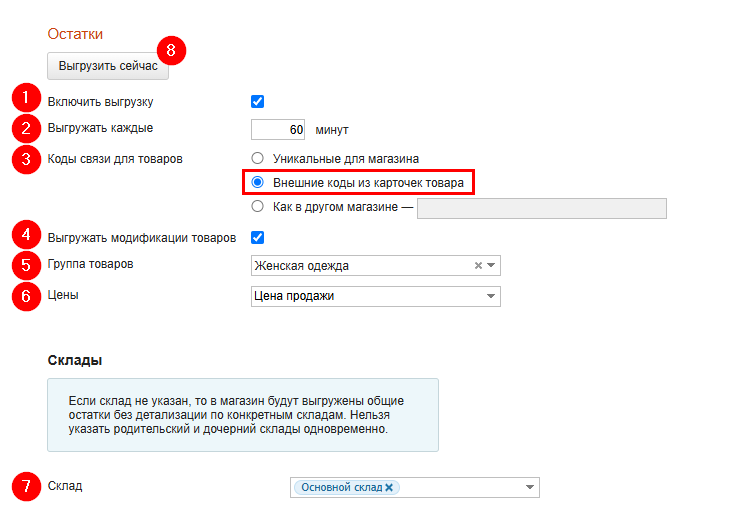Click the red marker number 1
The width and height of the screenshot is (740, 519).
pyautogui.click(x=25, y=99)
